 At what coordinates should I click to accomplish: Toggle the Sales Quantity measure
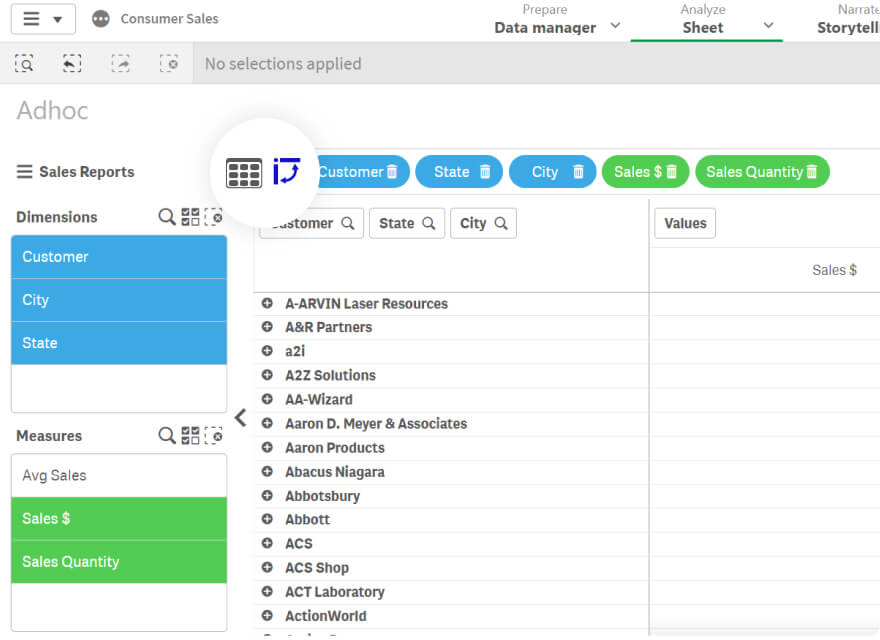pyautogui.click(x=119, y=561)
